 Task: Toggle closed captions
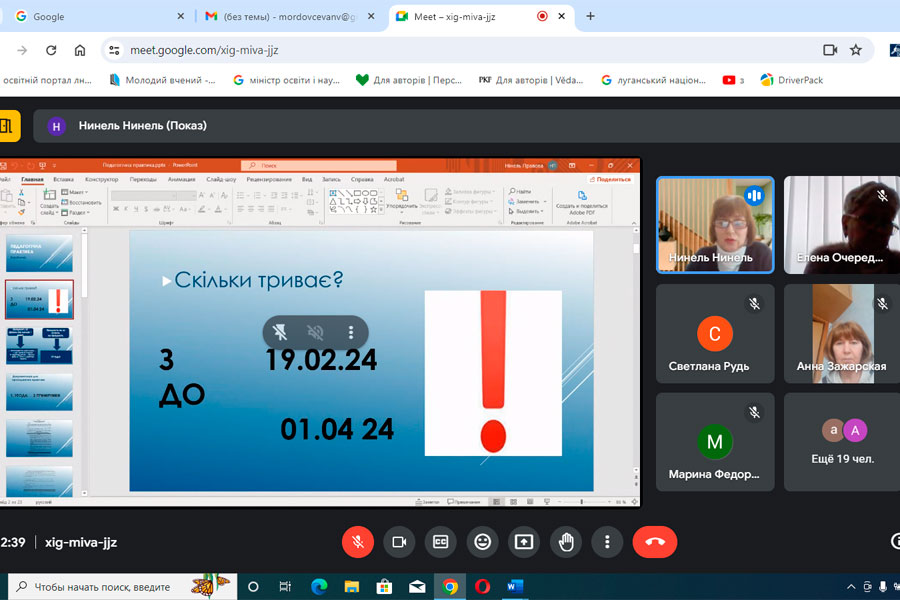pos(440,542)
